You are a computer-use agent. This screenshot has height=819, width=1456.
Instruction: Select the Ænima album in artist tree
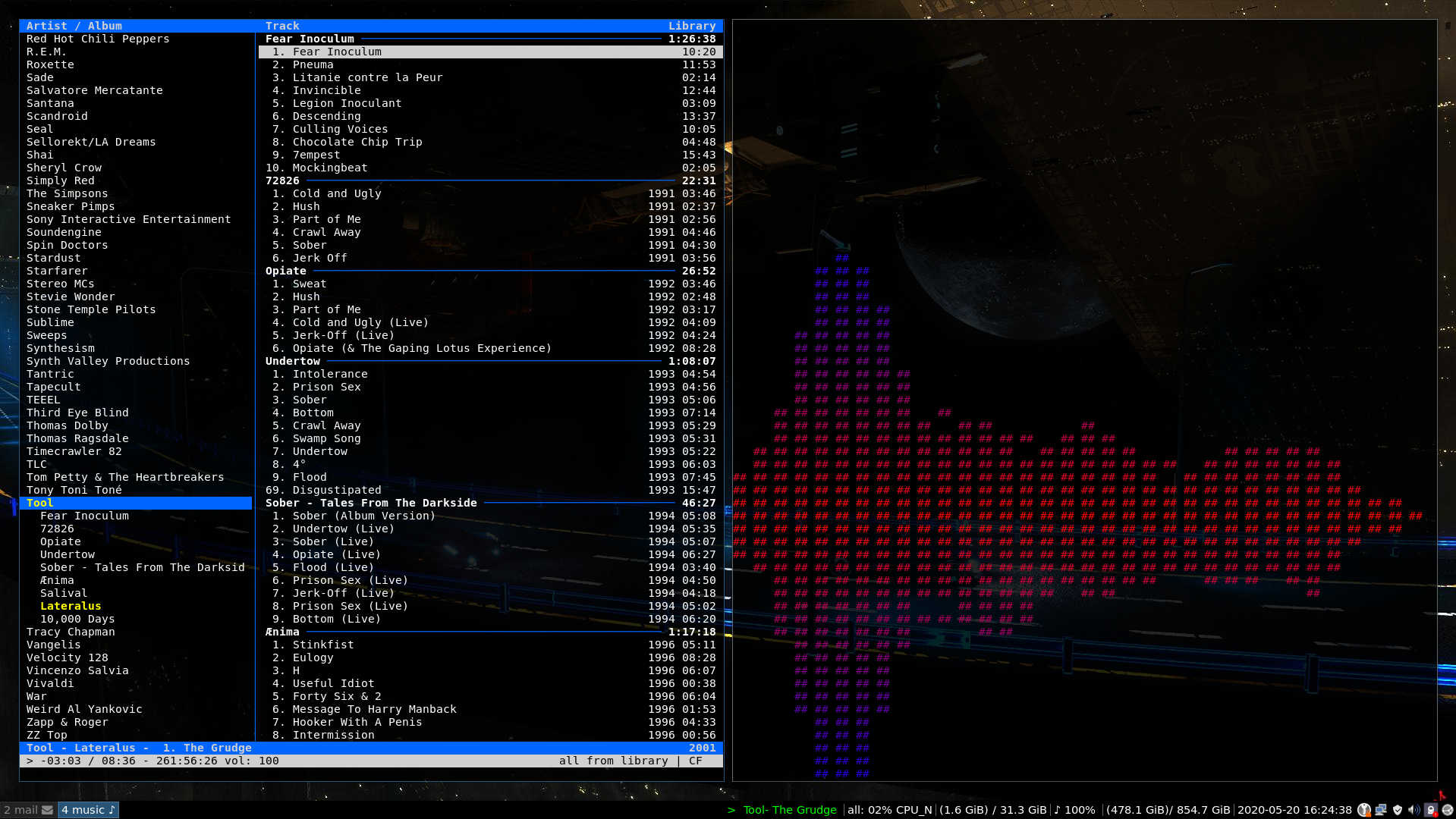point(57,580)
